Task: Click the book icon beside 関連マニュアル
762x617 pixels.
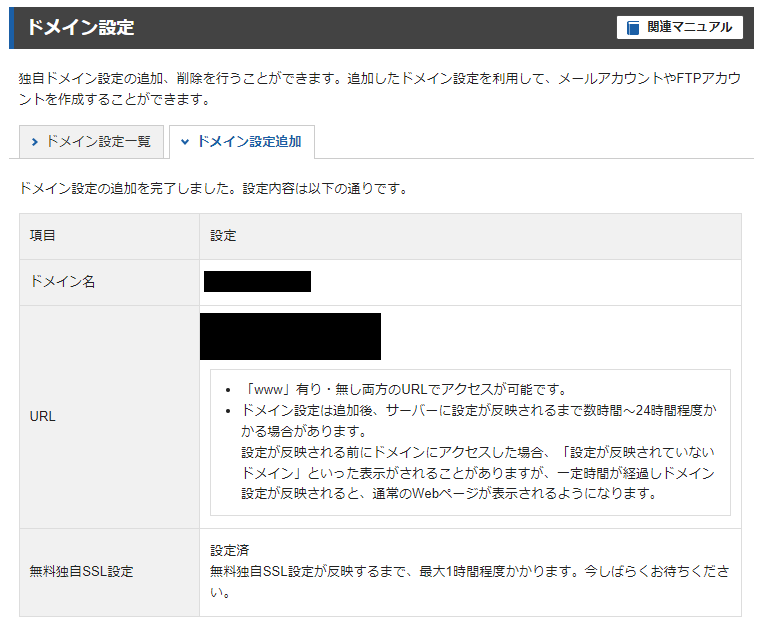Action: 632,28
